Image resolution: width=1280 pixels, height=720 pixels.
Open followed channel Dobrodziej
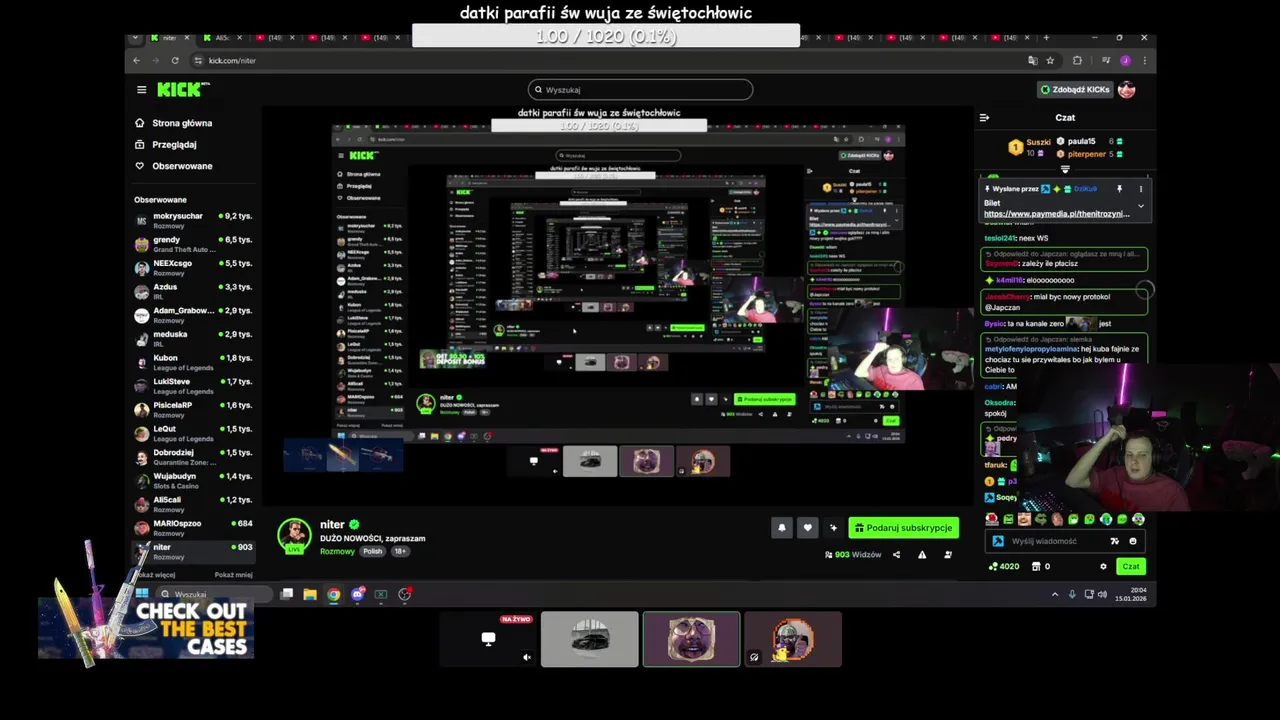click(193, 457)
